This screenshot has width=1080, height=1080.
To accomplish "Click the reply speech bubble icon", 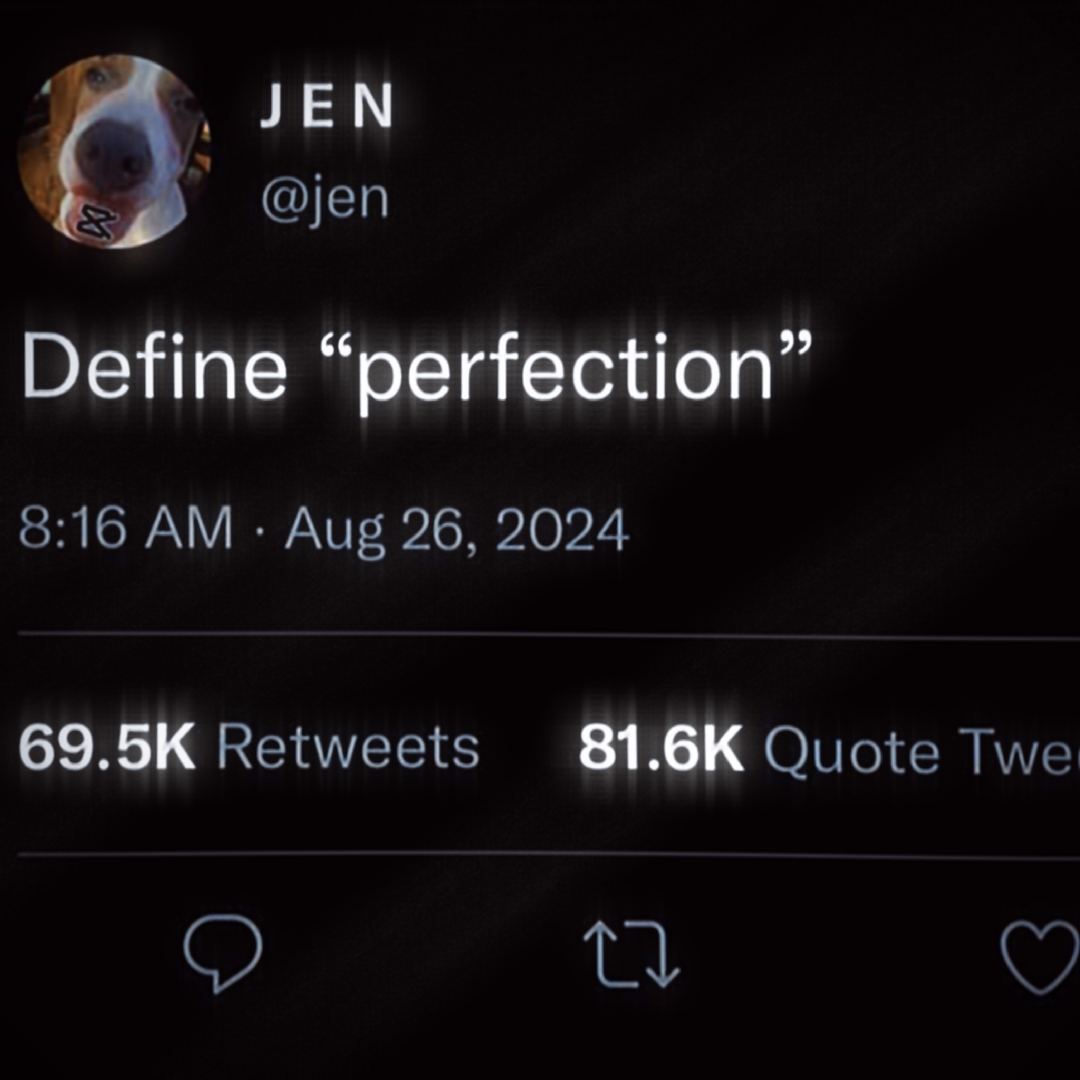I will [222, 951].
